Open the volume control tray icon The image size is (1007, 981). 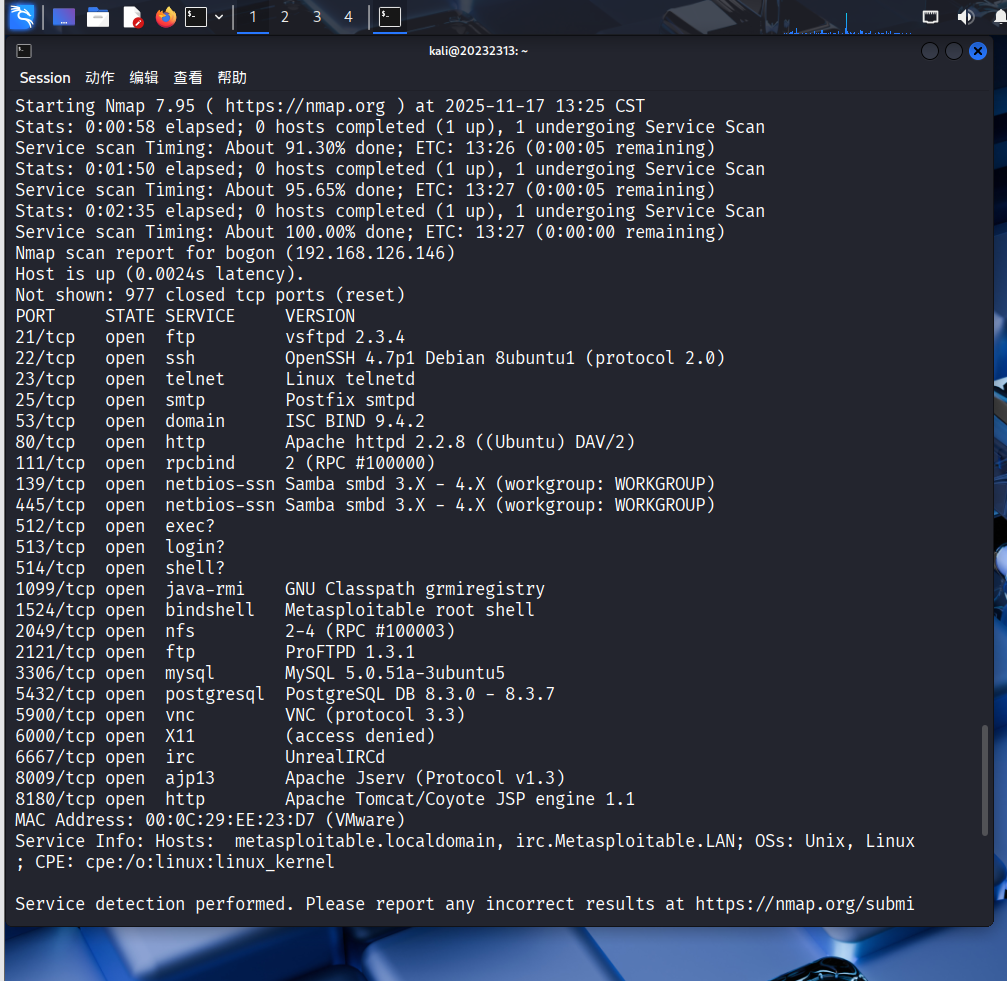pyautogui.click(x=965, y=17)
